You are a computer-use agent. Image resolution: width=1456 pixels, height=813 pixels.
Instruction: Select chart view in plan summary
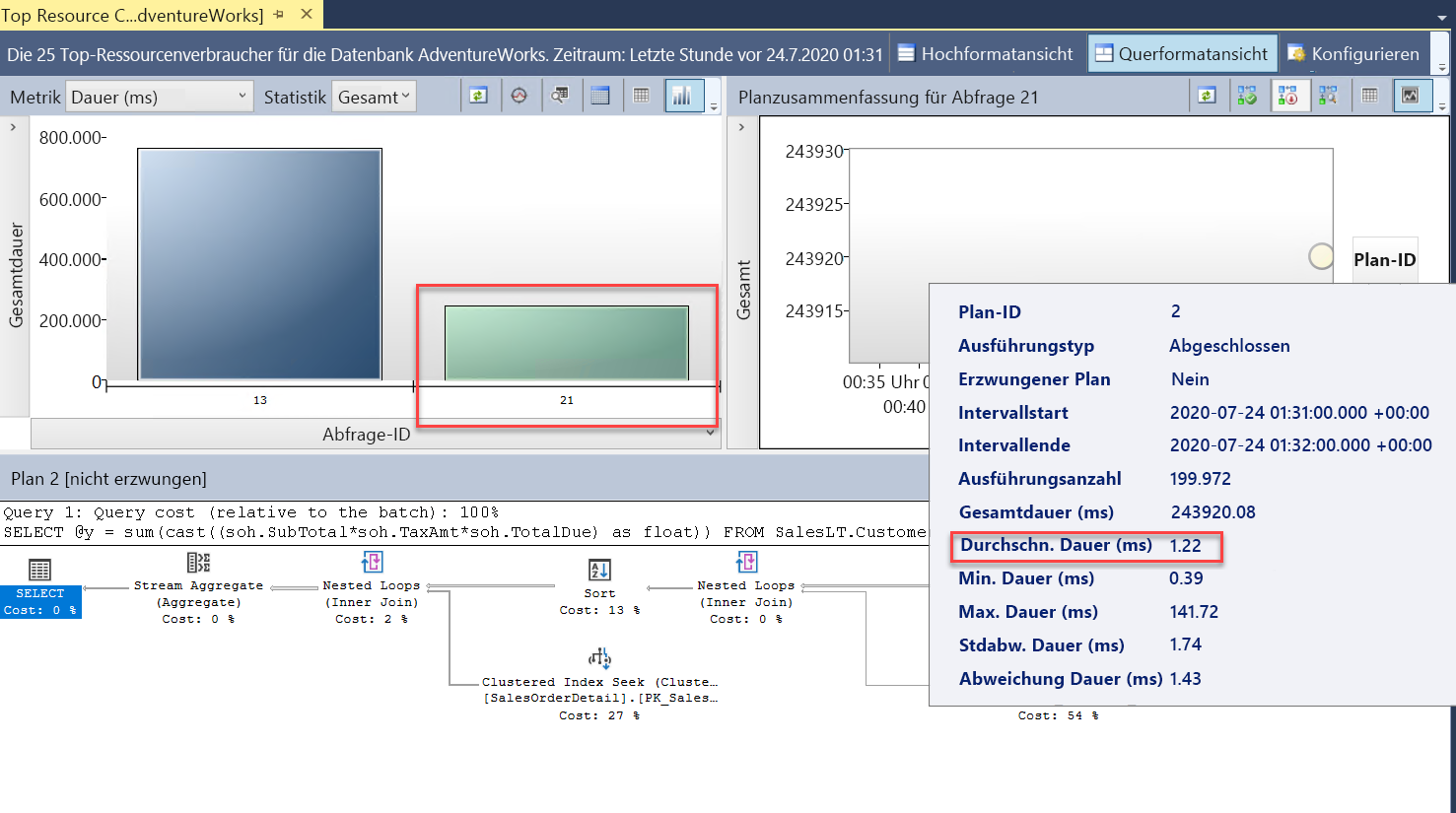pyautogui.click(x=1411, y=96)
